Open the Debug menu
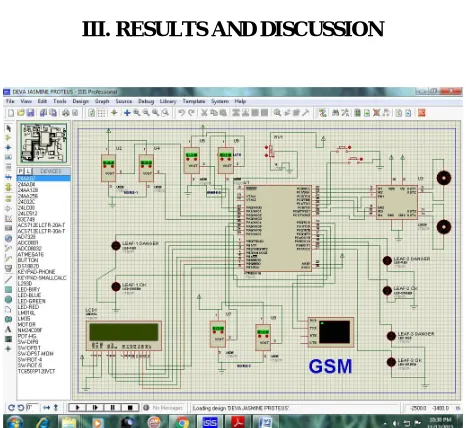This screenshot has height=428, width=466. 146,101
